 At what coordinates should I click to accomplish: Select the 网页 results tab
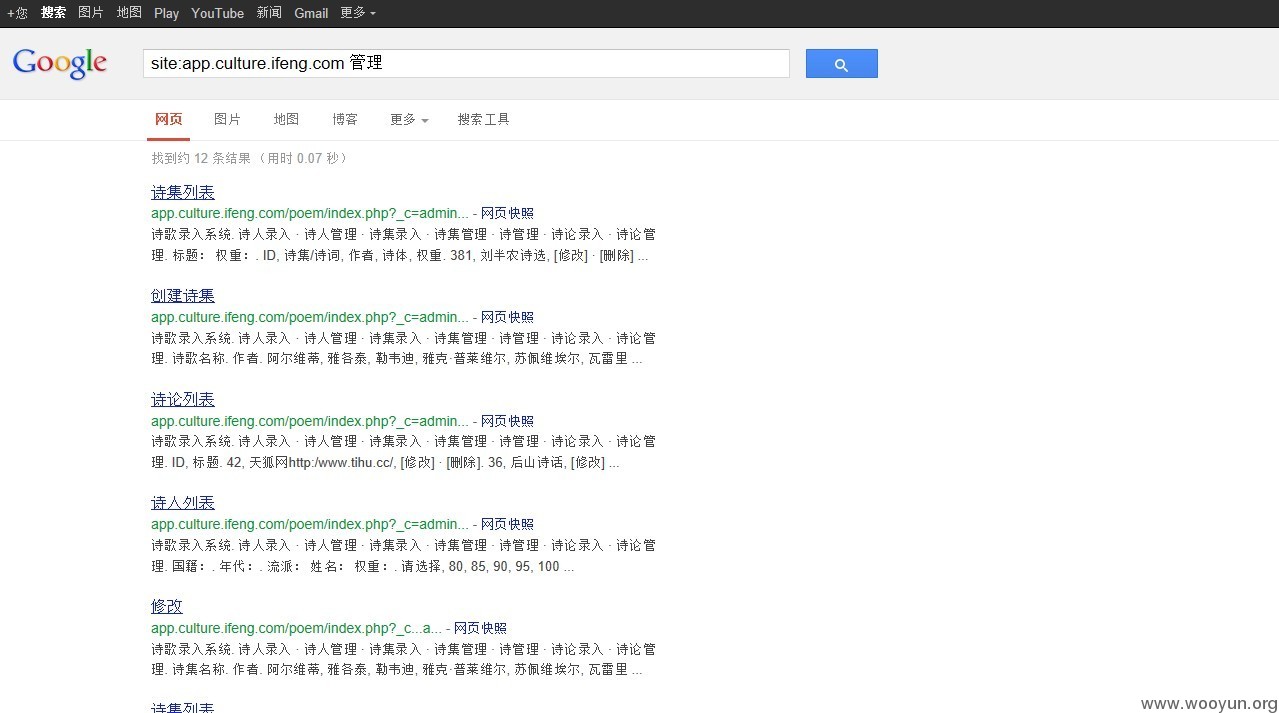169,119
